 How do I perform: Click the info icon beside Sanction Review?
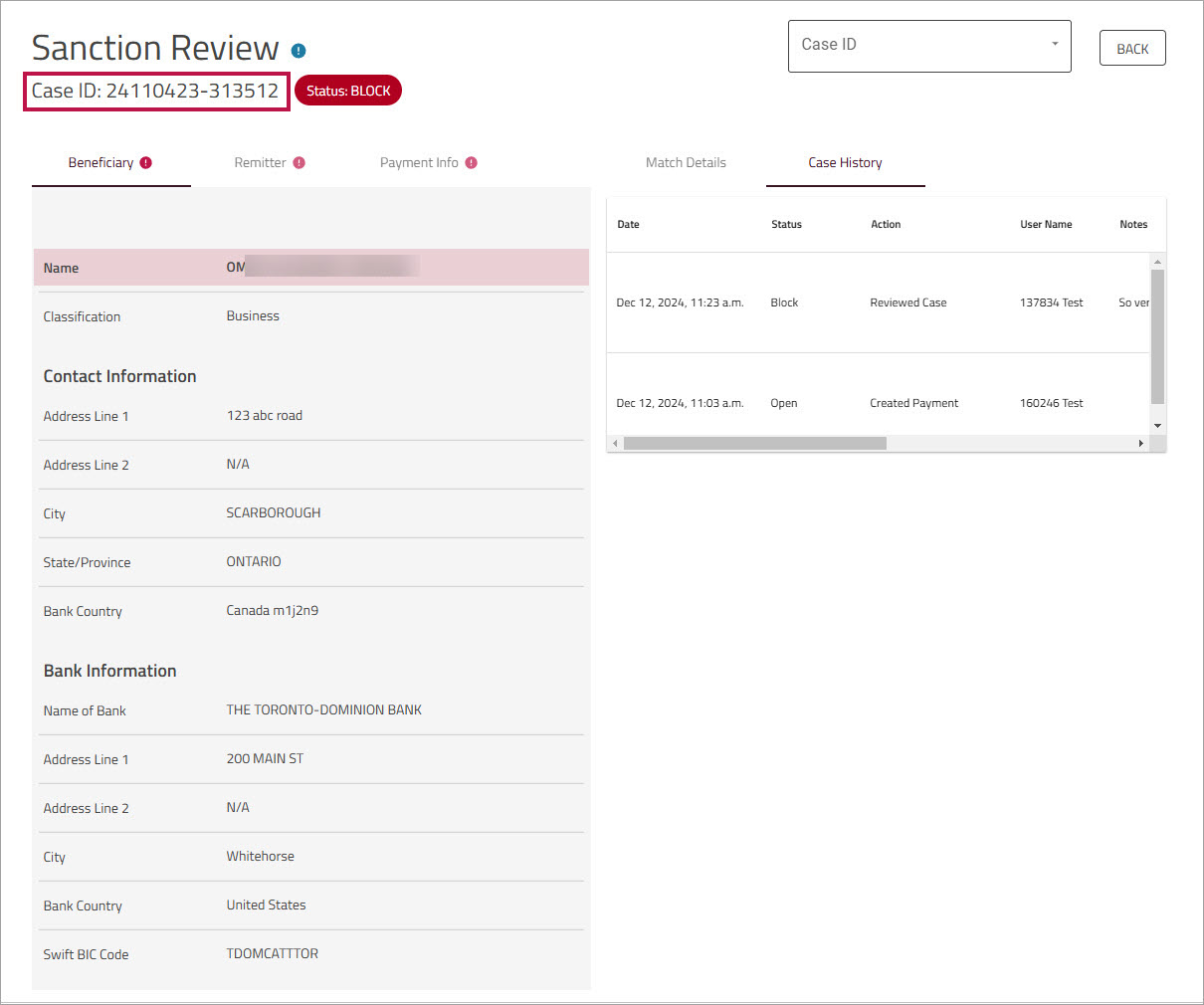coord(299,51)
